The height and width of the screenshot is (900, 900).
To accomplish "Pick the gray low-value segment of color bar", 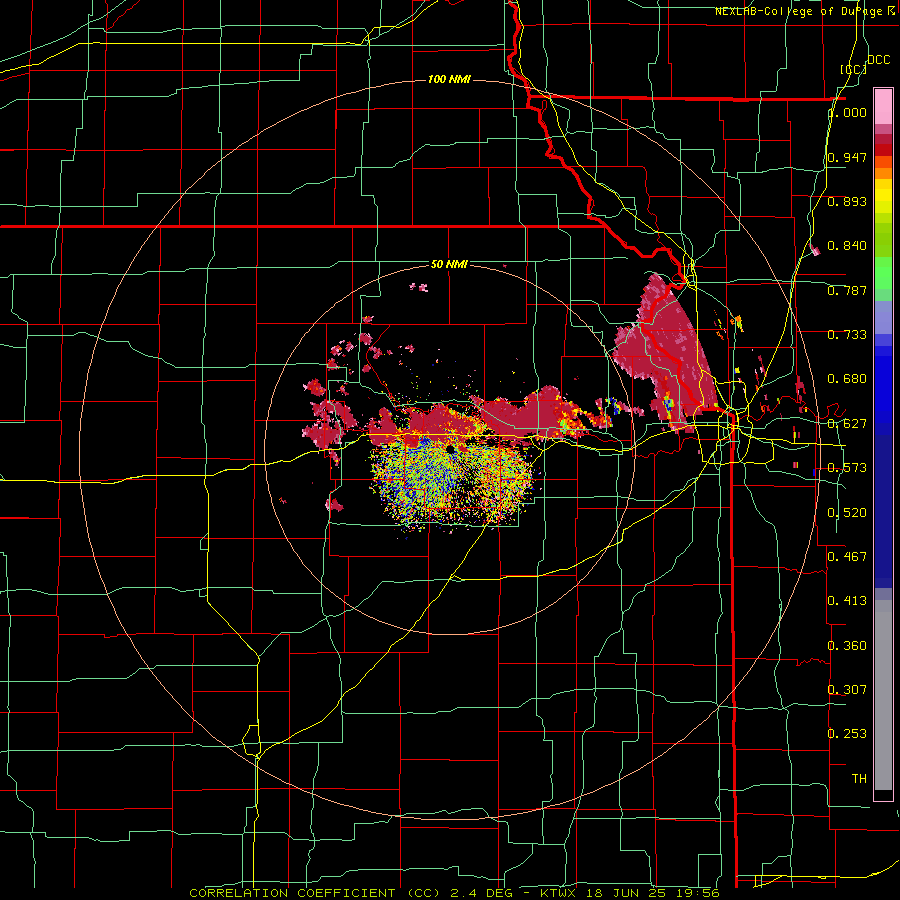I will (x=883, y=695).
